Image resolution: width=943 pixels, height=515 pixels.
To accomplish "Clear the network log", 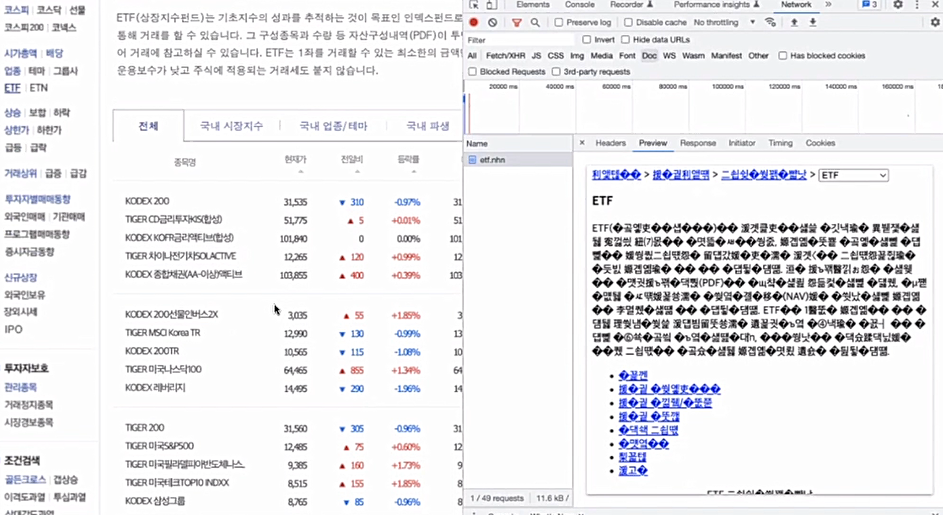I will (493, 22).
